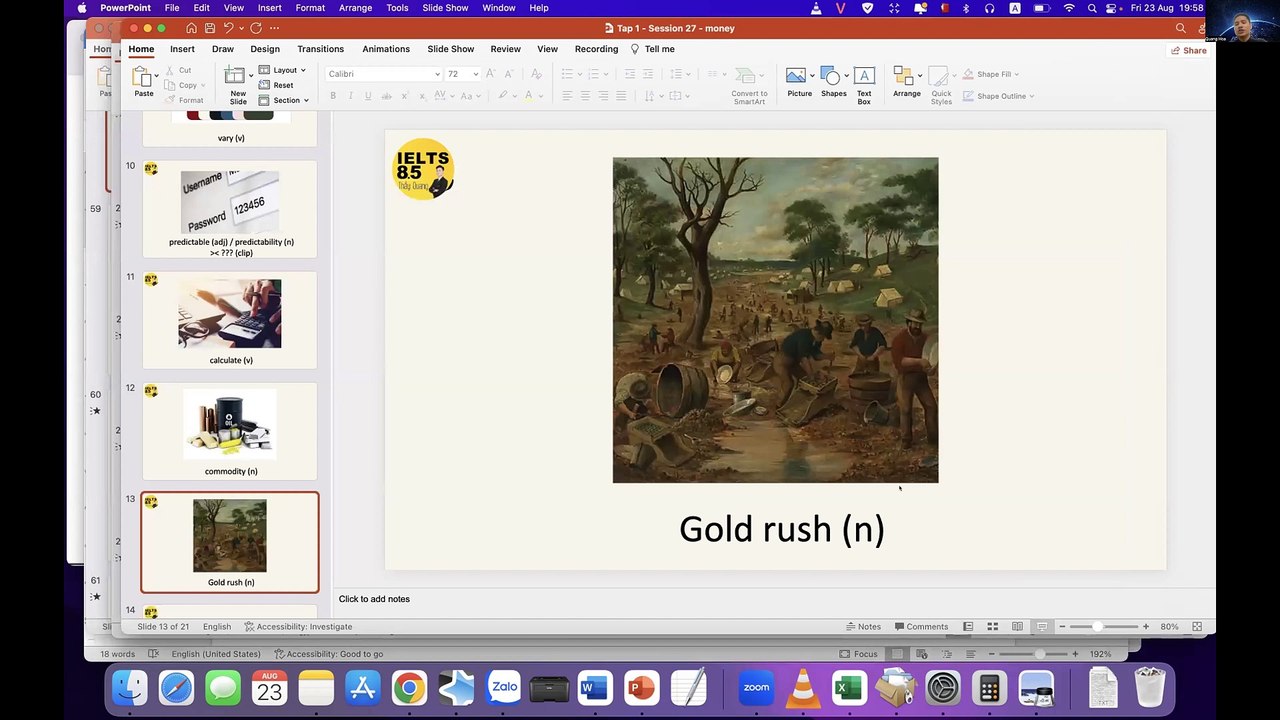Open Microsoft Word from the Dock

coord(595,688)
